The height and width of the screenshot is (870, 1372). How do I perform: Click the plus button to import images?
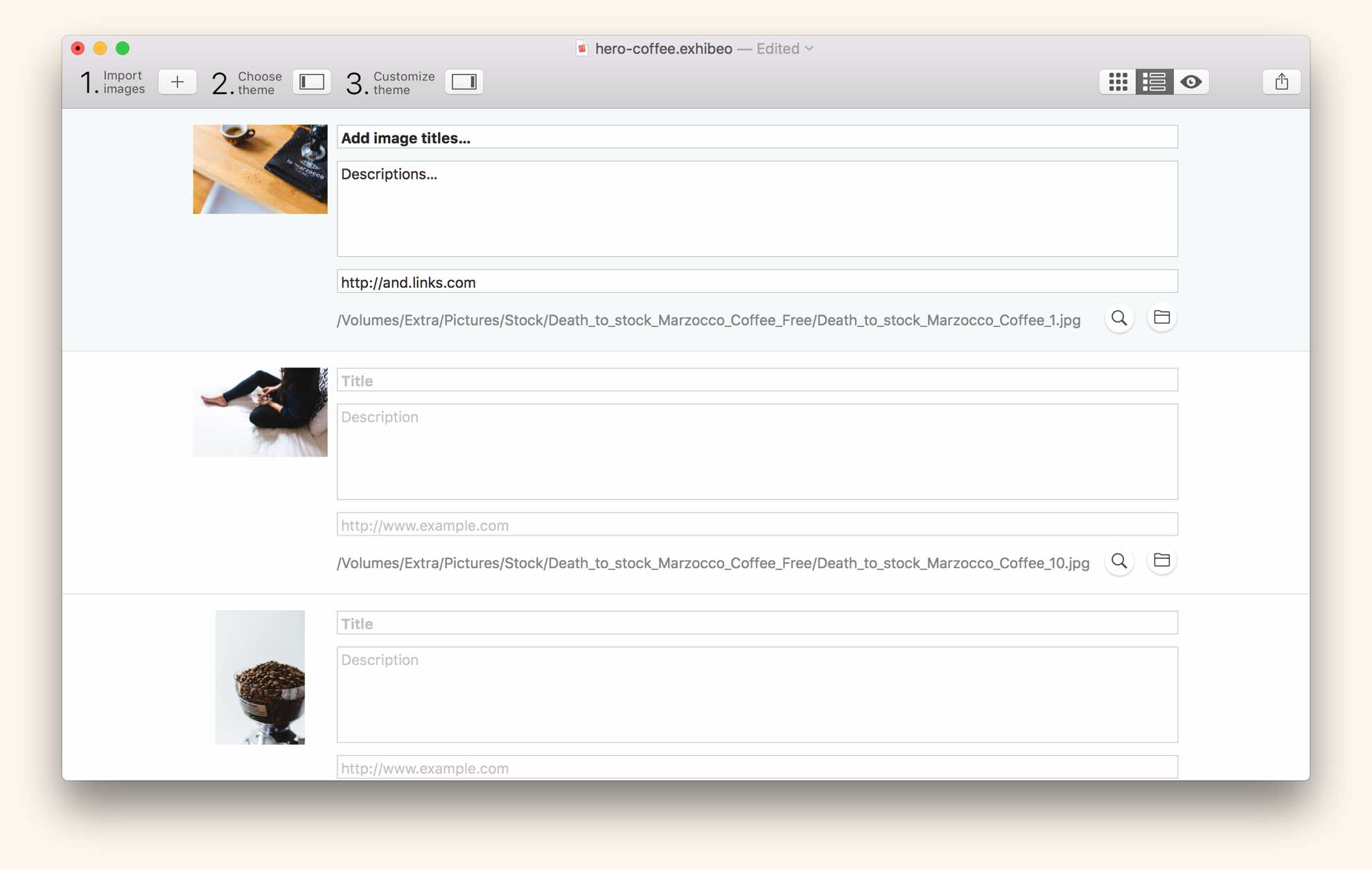pos(177,82)
